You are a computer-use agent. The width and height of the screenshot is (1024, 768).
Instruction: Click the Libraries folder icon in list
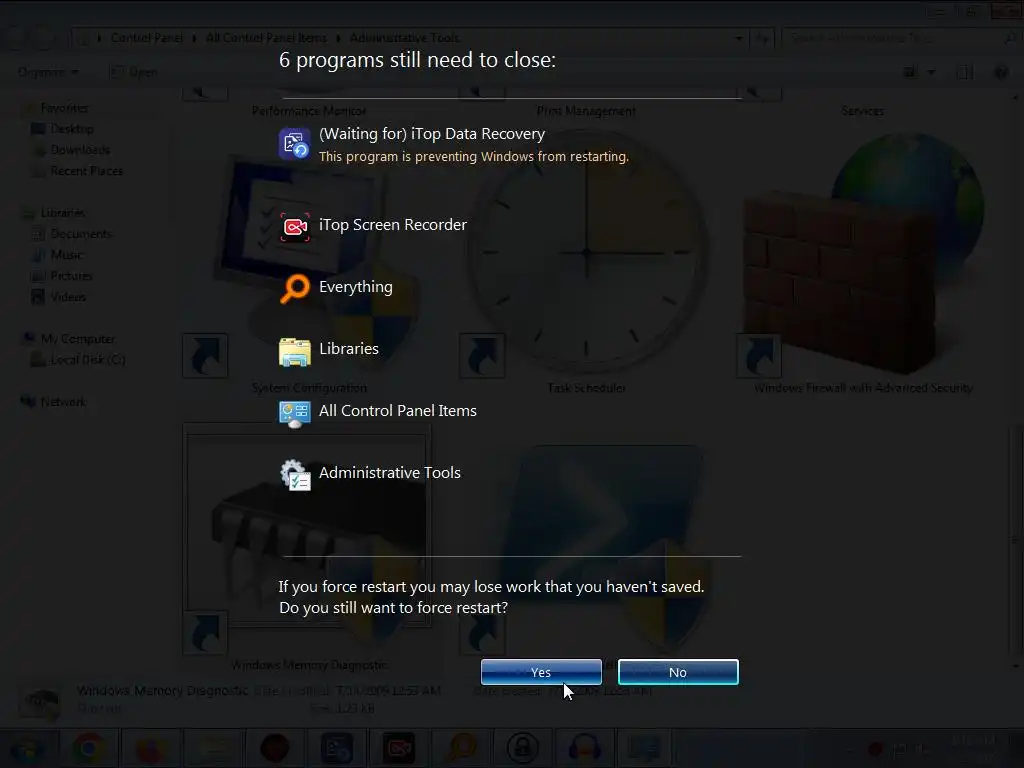(x=295, y=351)
